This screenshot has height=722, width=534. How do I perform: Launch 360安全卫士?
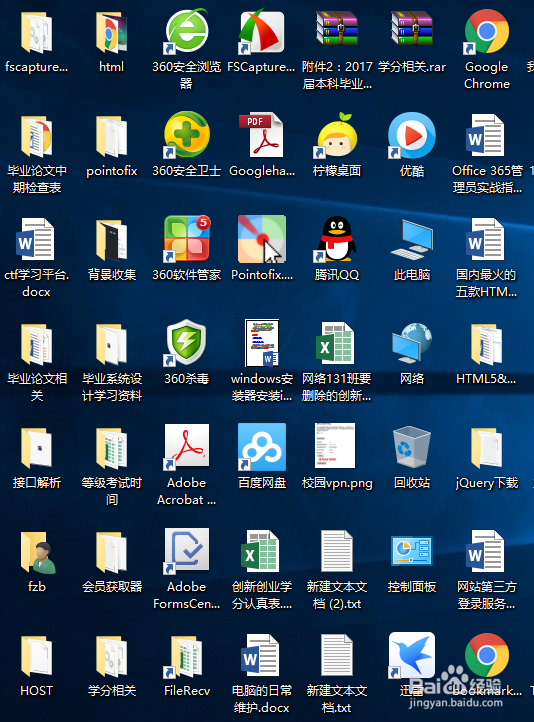click(186, 135)
